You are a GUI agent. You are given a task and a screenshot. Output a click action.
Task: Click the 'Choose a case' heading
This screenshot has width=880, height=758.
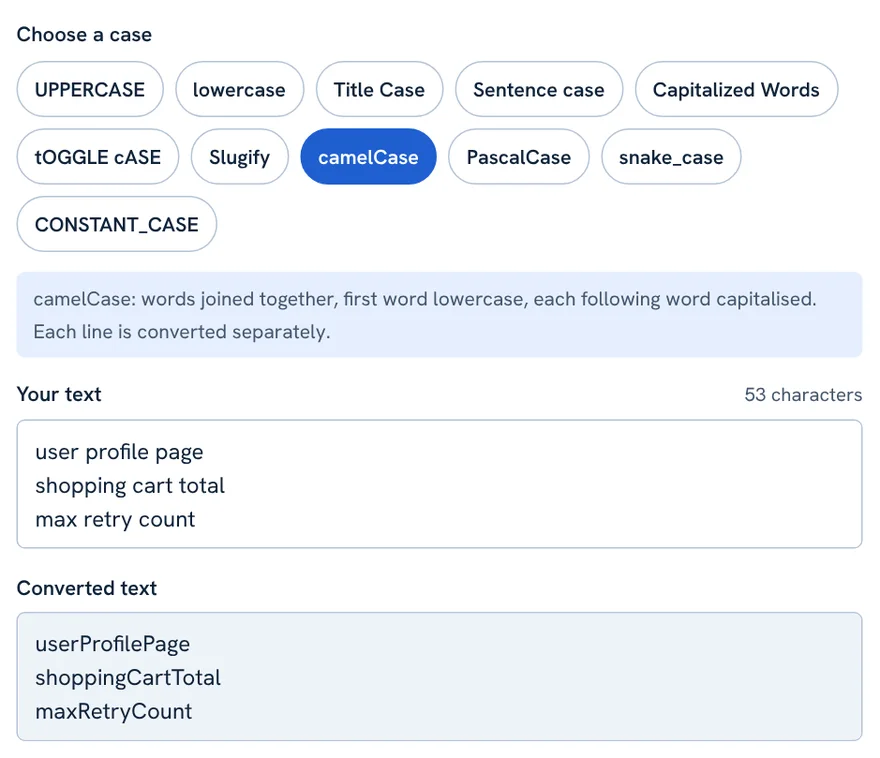pyautogui.click(x=84, y=34)
